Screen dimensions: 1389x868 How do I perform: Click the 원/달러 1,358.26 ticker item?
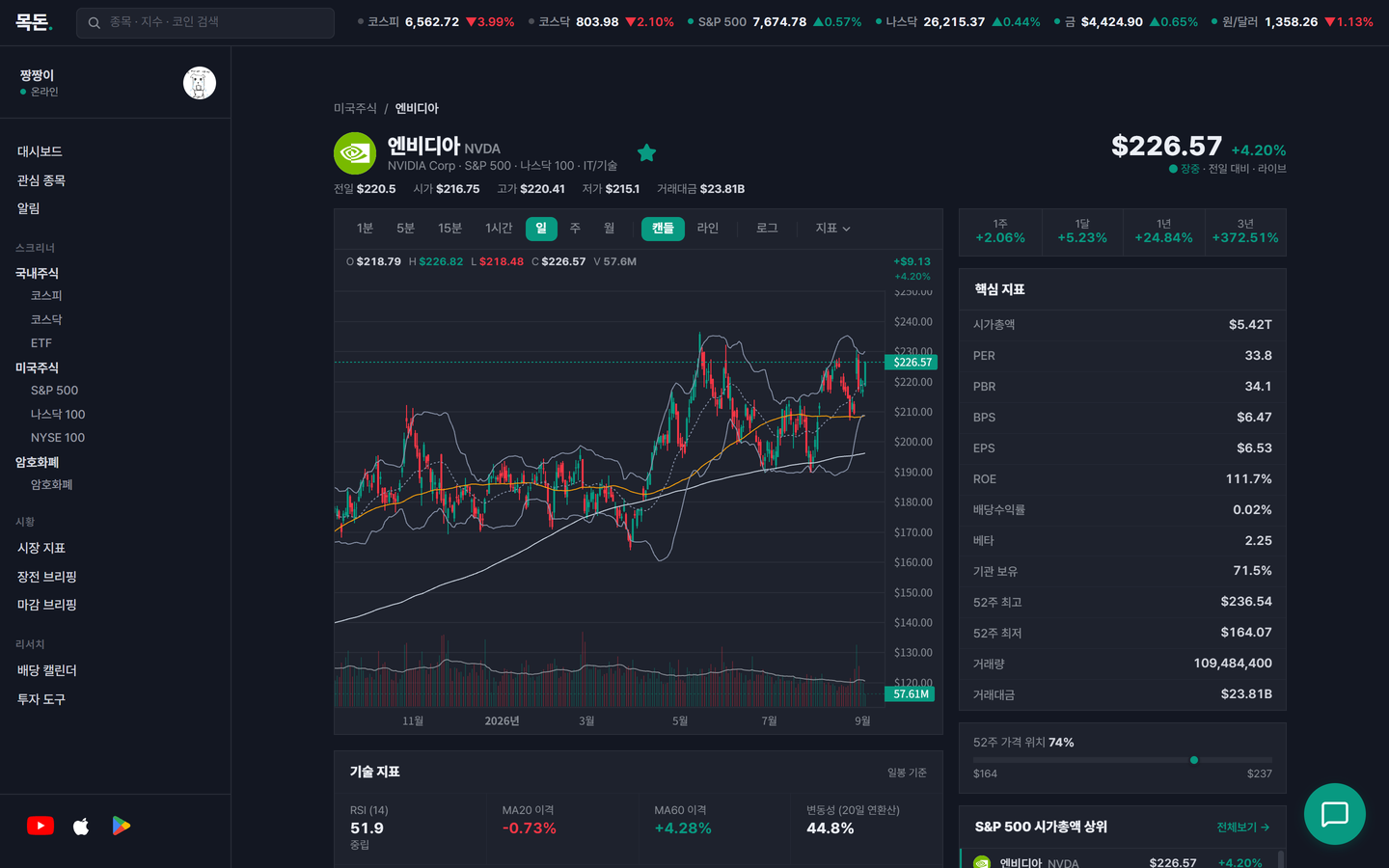pos(1293,22)
